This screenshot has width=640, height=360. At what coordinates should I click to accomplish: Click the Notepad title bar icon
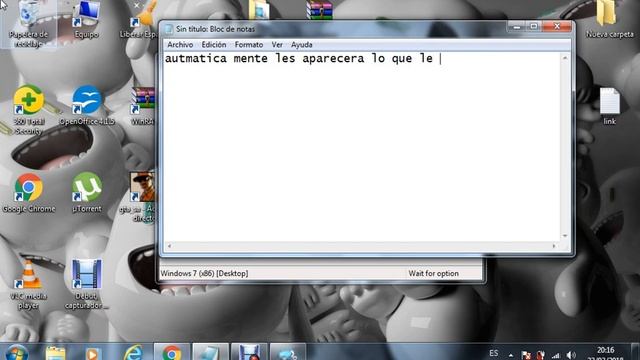pyautogui.click(x=169, y=29)
